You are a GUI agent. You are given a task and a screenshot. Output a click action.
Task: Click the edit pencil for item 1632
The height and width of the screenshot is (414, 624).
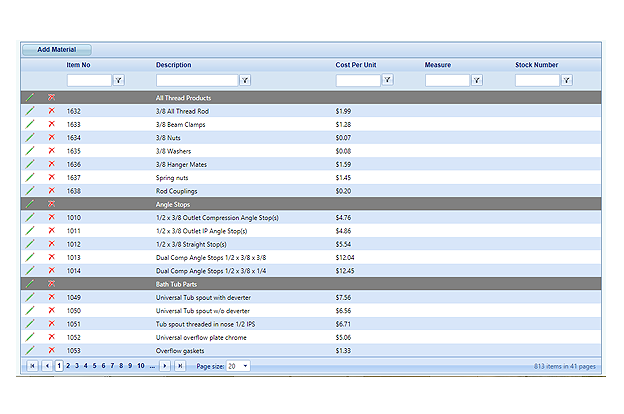click(30, 111)
